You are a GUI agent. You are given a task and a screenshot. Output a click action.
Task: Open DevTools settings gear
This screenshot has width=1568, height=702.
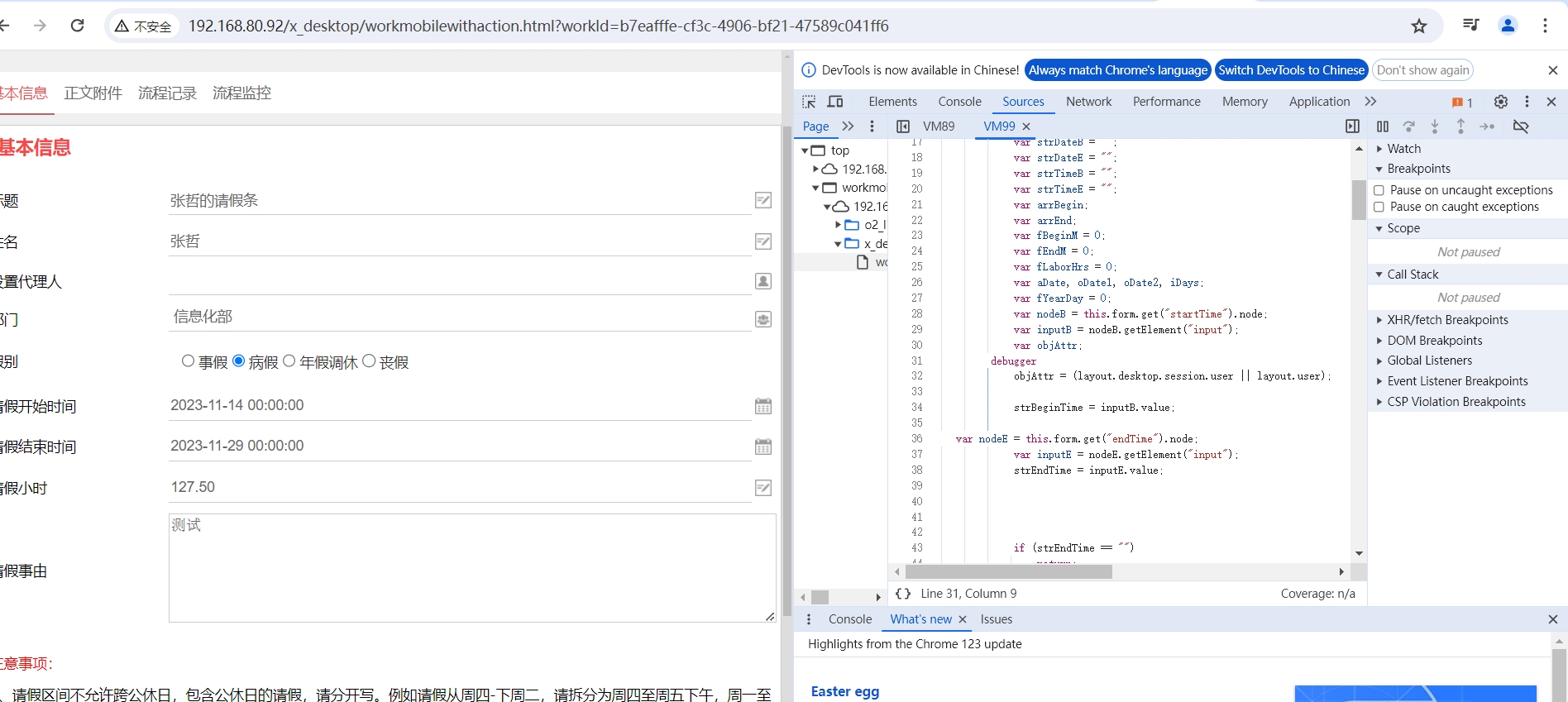tap(1500, 102)
